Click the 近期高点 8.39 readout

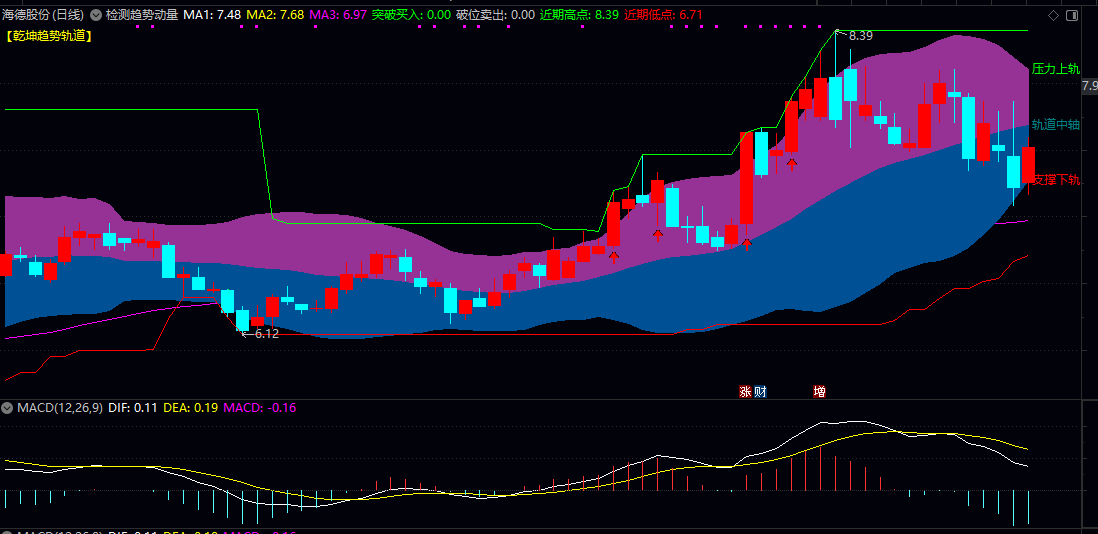point(579,15)
